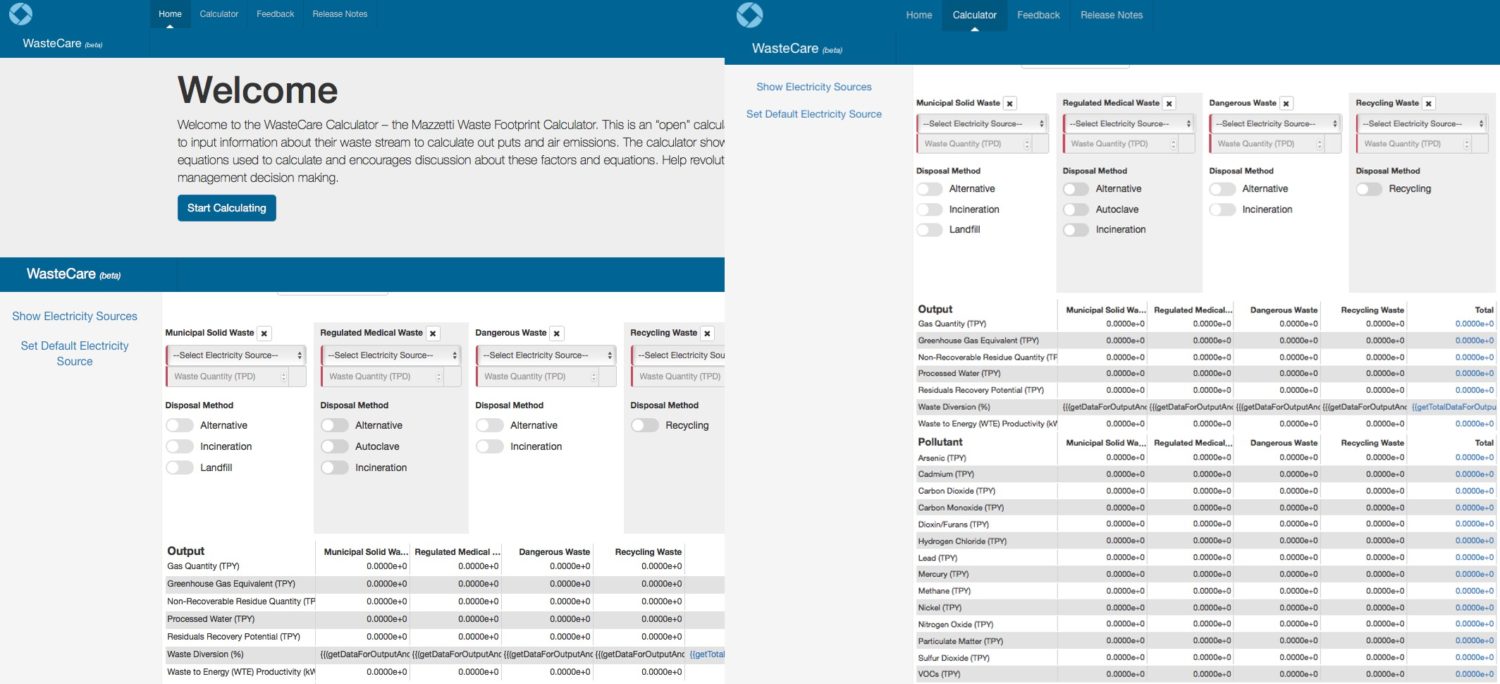Expand Recycling Waste electricity source, right screenshot
This screenshot has width=1500, height=684.
[x=1422, y=124]
